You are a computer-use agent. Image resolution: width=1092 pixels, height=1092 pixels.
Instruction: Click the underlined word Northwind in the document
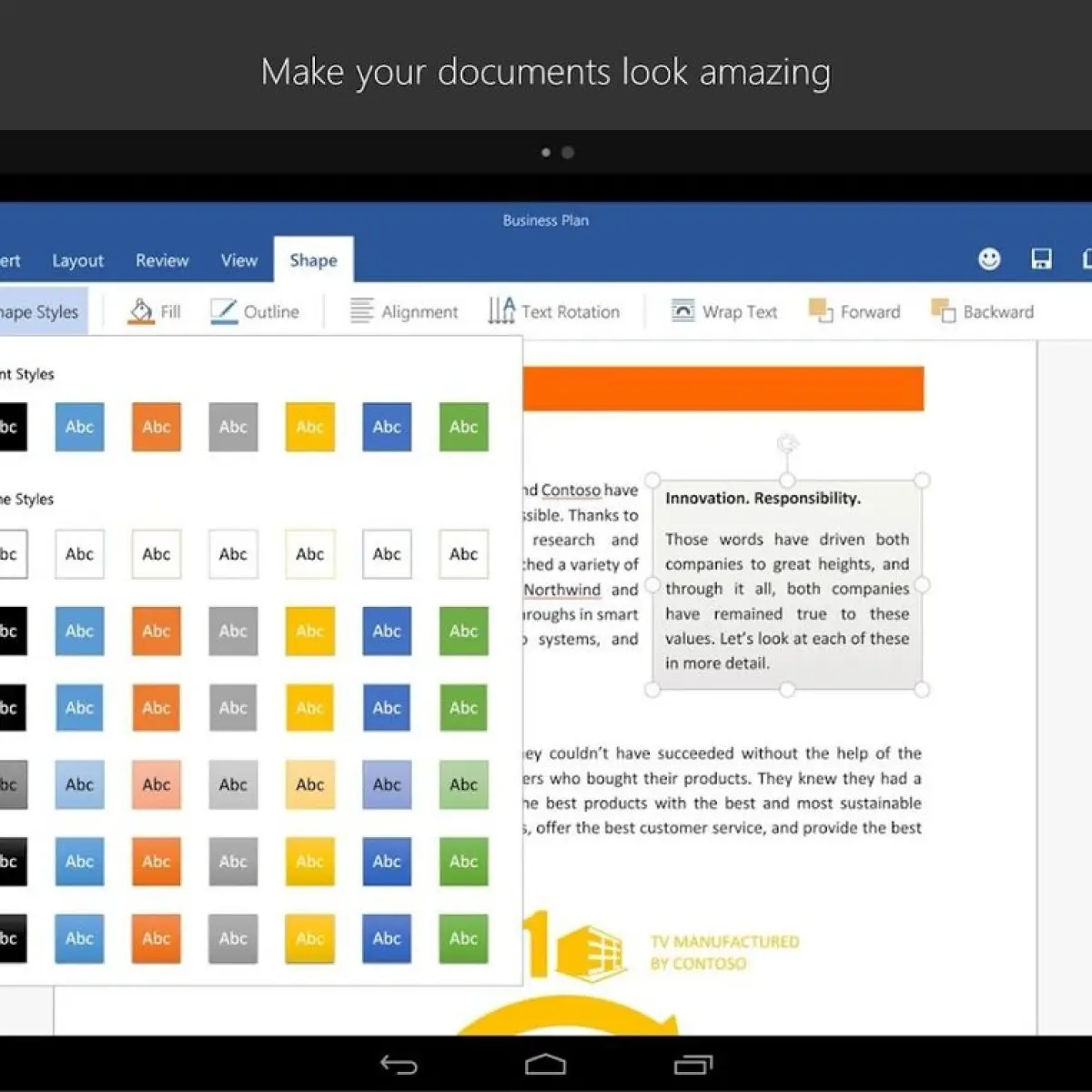click(x=562, y=590)
